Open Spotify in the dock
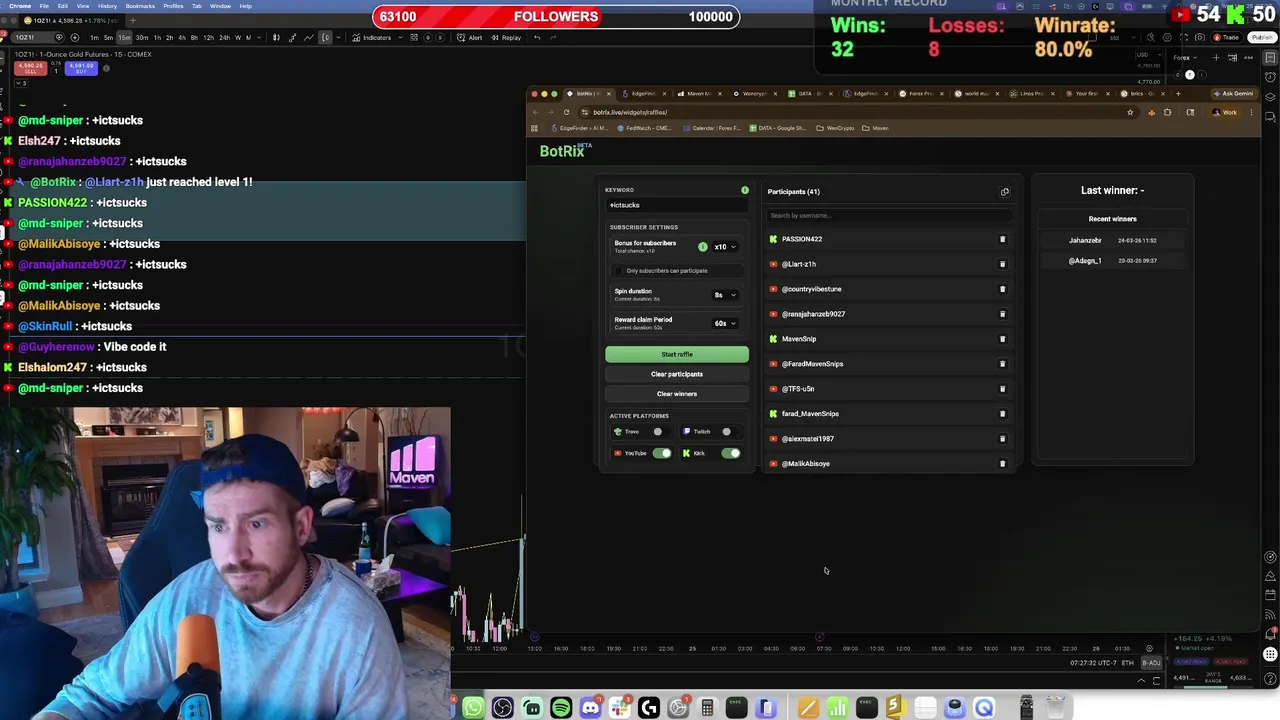This screenshot has width=1280, height=720. tap(561, 708)
